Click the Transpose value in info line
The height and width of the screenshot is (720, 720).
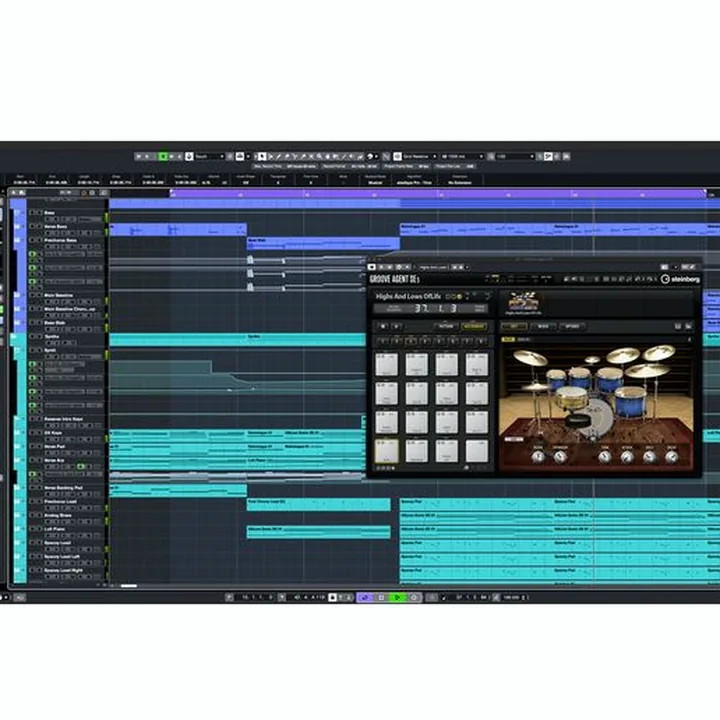pyautogui.click(x=278, y=182)
